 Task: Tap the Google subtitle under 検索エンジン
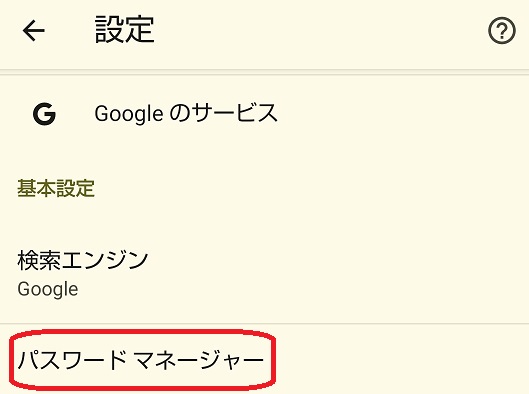click(48, 289)
